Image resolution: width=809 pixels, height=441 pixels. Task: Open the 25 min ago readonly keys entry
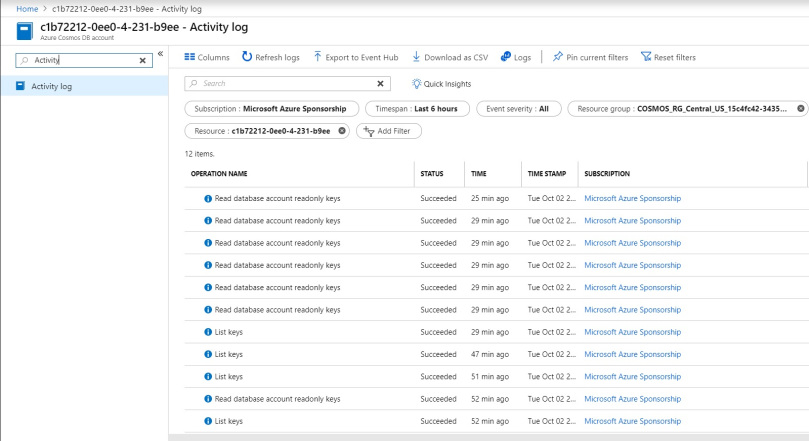point(278,199)
